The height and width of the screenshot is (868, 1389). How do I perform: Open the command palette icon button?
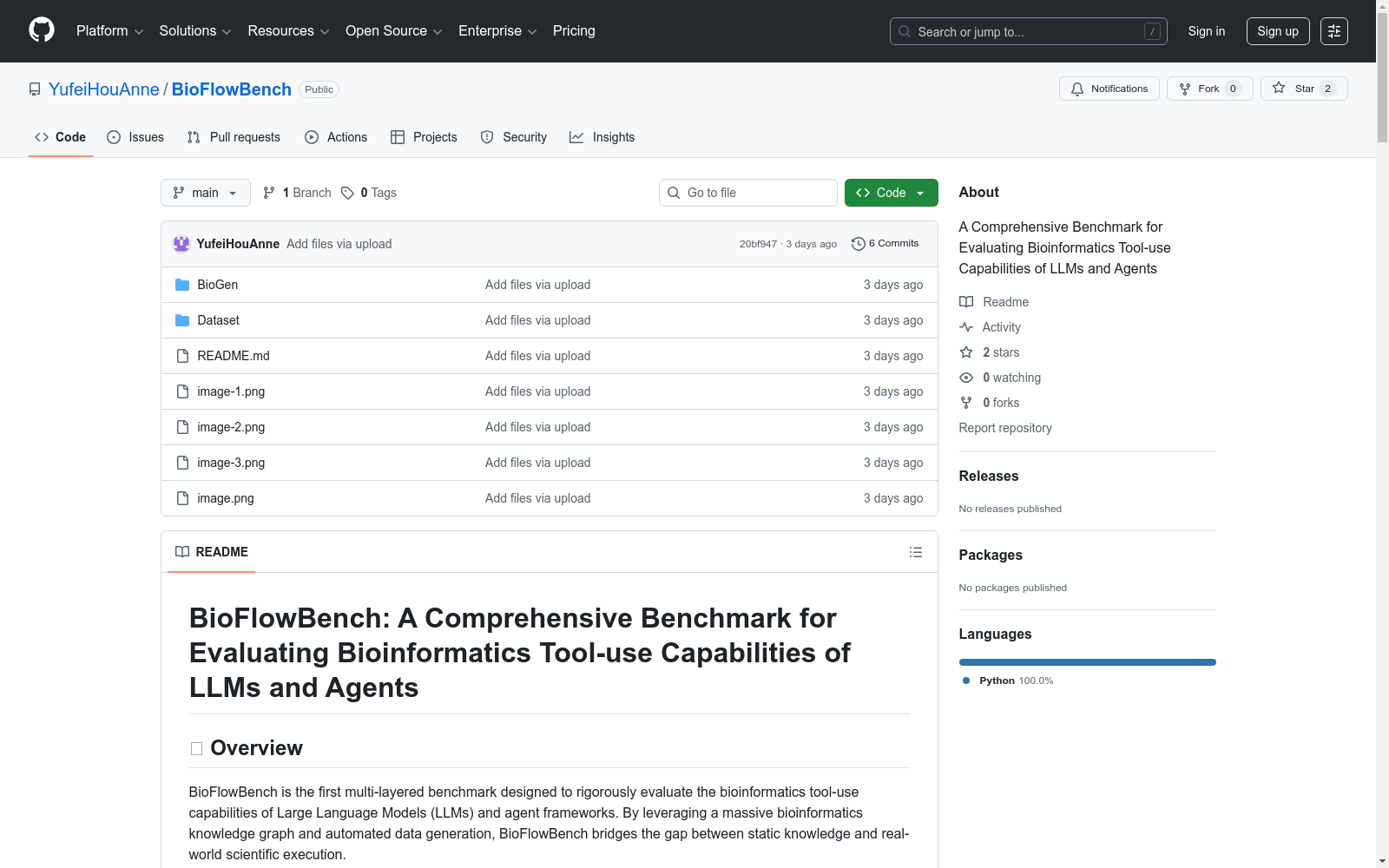click(1334, 31)
